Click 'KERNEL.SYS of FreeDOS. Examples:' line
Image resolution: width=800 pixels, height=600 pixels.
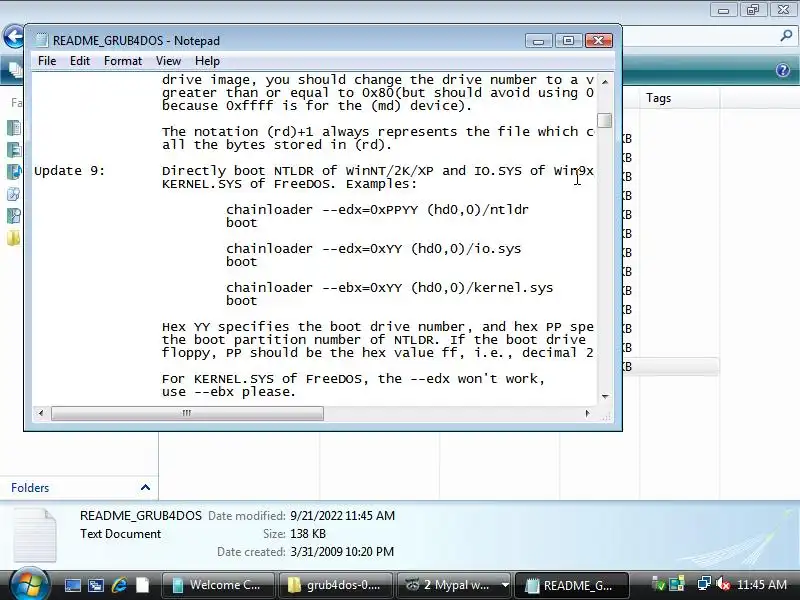click(289, 184)
